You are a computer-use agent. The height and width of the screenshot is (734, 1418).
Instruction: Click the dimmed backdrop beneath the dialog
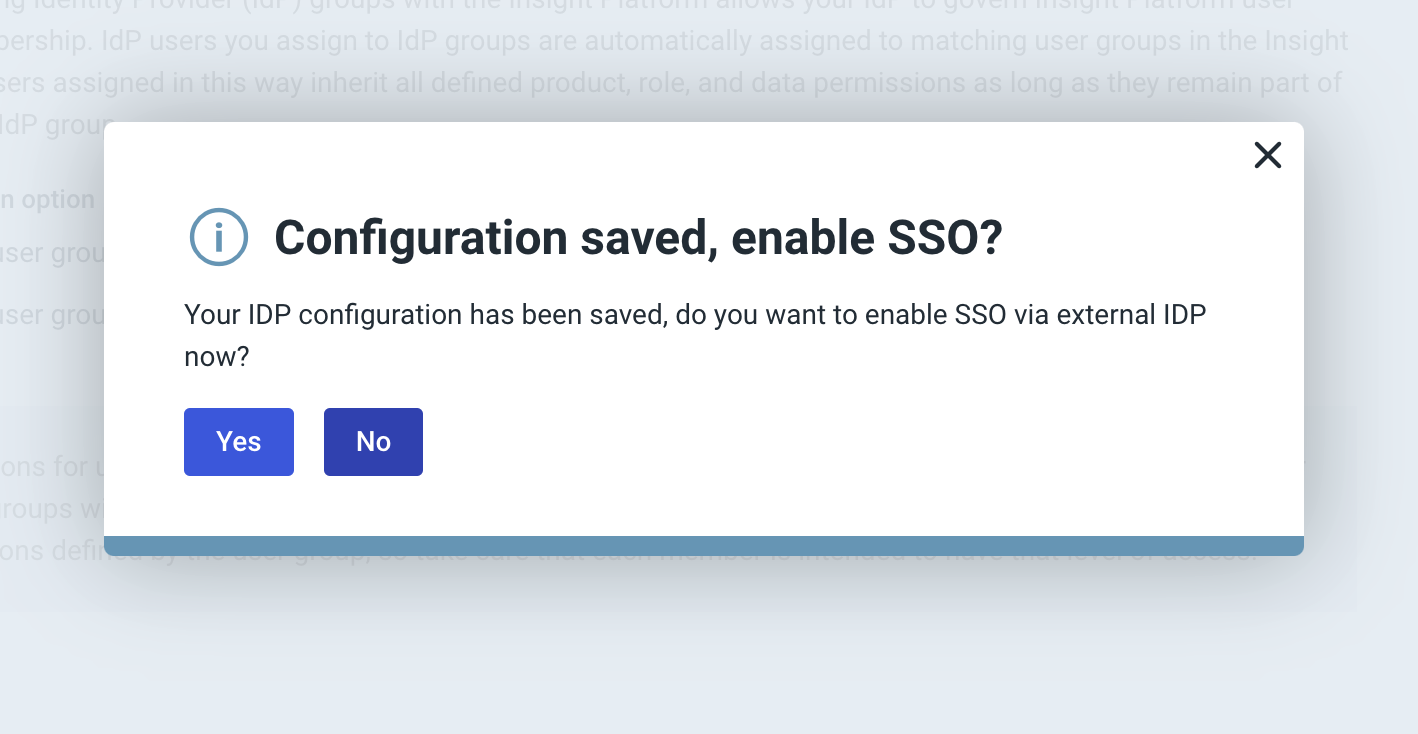point(700,660)
